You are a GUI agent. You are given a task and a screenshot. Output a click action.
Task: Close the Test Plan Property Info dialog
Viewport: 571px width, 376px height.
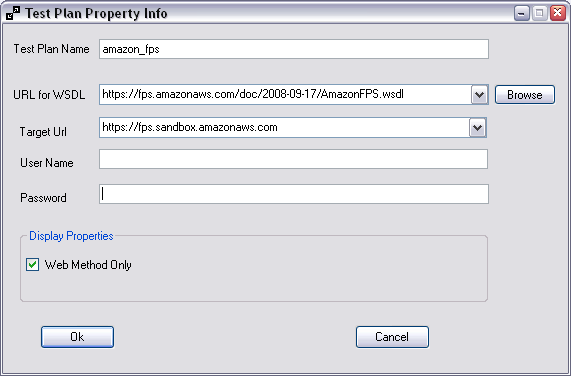coord(558,13)
